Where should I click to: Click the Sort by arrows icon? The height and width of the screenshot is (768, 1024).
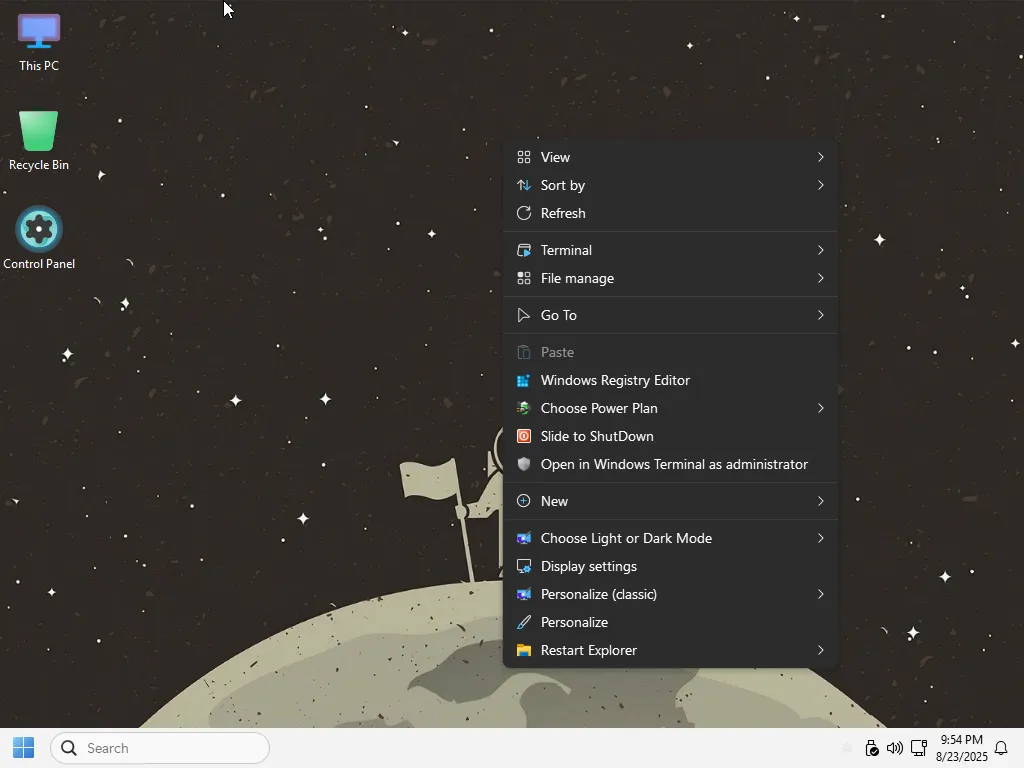coord(524,185)
